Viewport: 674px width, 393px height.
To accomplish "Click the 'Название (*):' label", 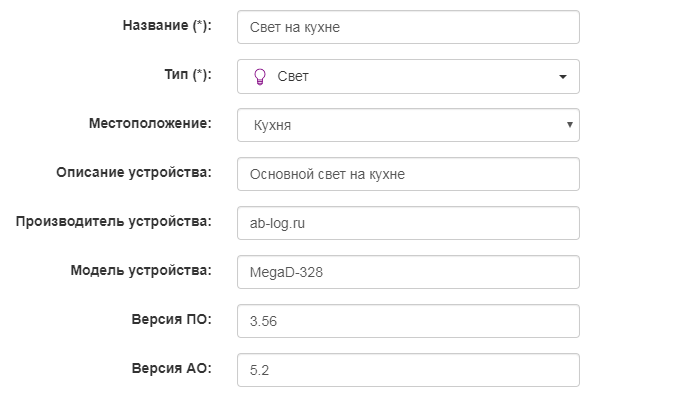I will pyautogui.click(x=167, y=25).
